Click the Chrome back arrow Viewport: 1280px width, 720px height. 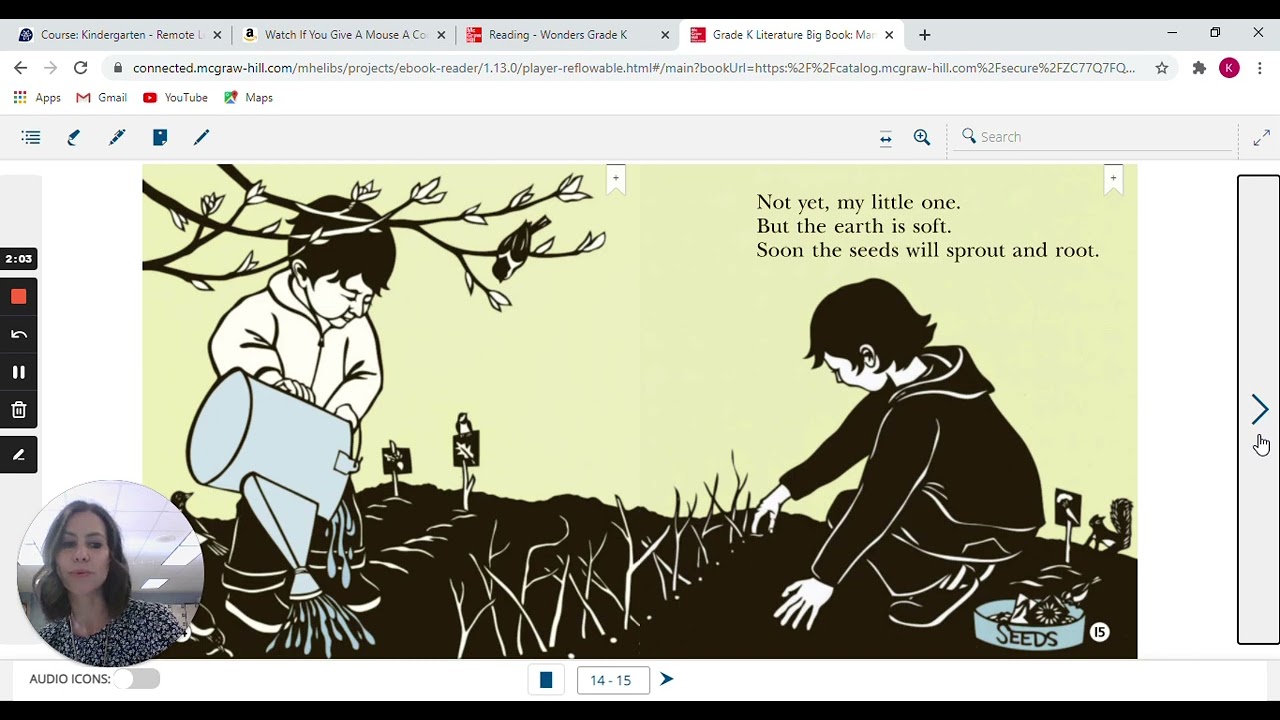(x=21, y=68)
